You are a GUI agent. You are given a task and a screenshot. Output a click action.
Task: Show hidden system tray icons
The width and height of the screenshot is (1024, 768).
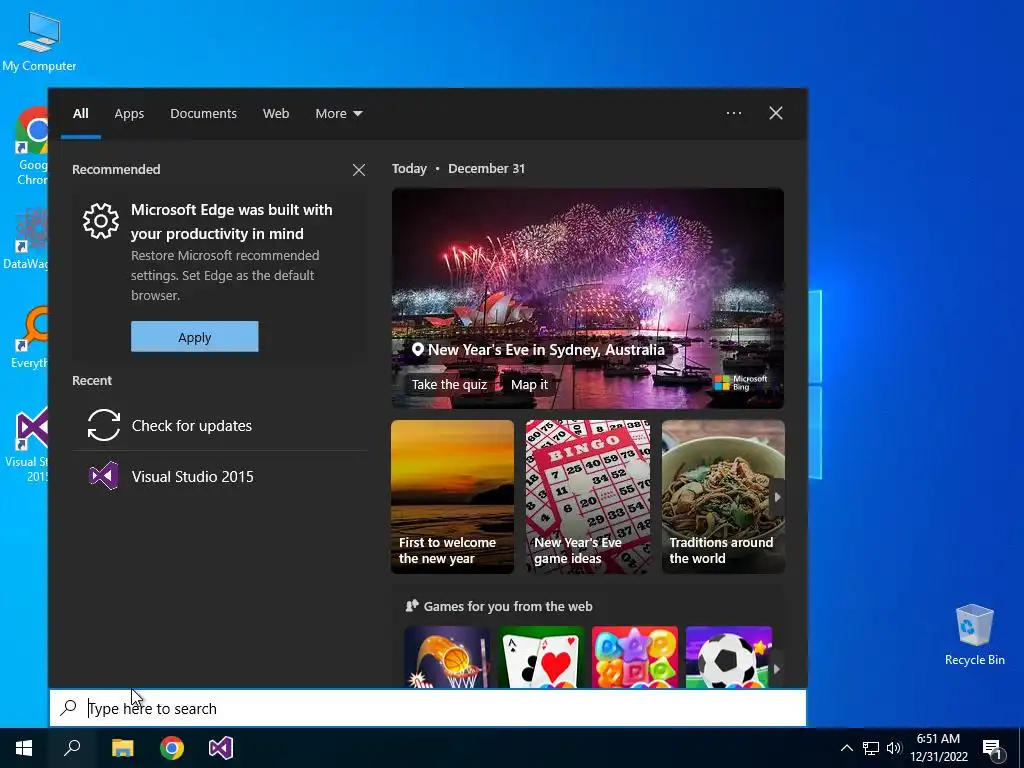(846, 748)
